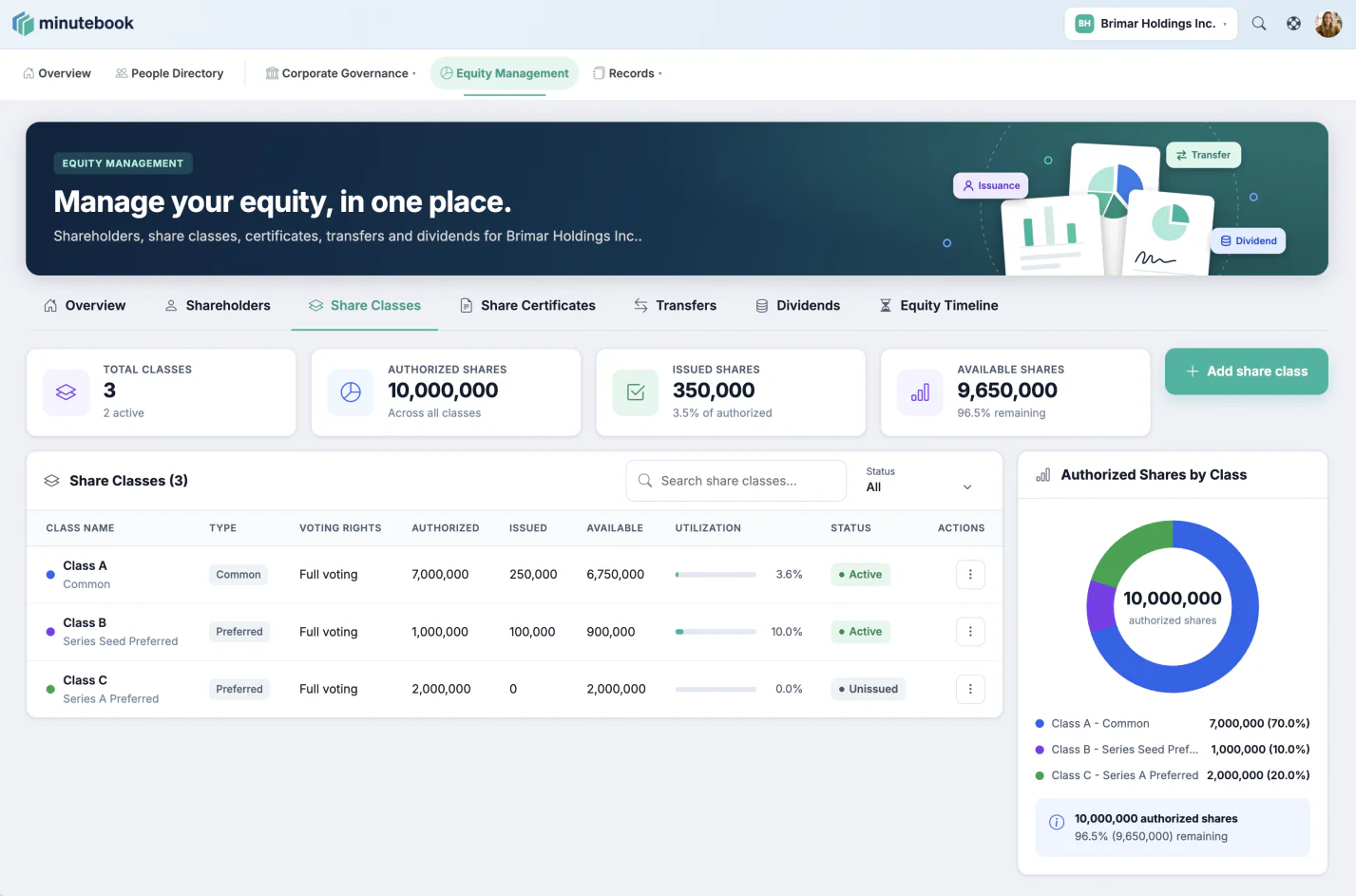
Task: Select the Equity Management nav item
Action: tap(505, 73)
